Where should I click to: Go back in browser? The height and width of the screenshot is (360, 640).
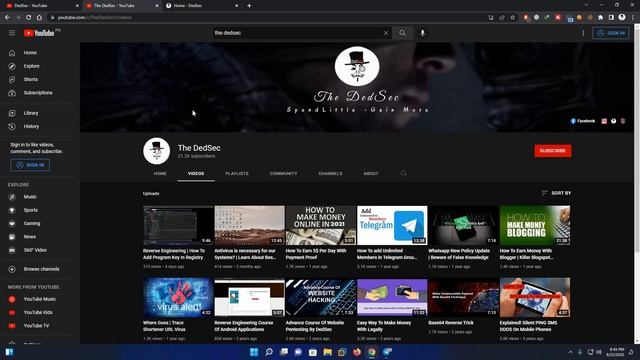7,18
